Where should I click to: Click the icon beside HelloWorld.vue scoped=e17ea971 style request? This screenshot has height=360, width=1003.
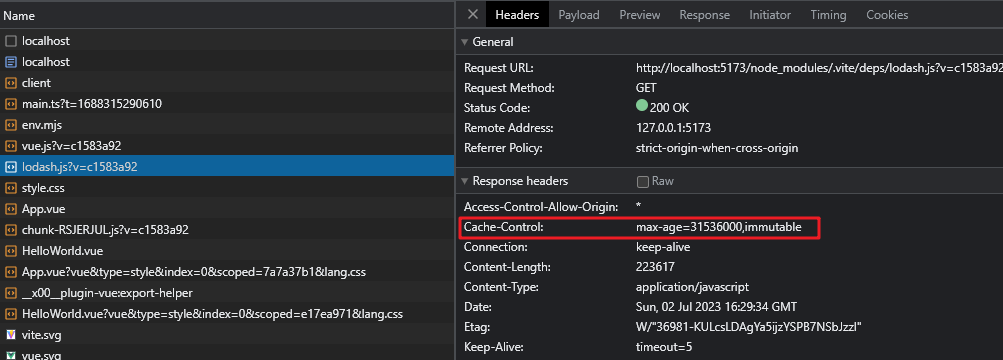tap(11, 315)
